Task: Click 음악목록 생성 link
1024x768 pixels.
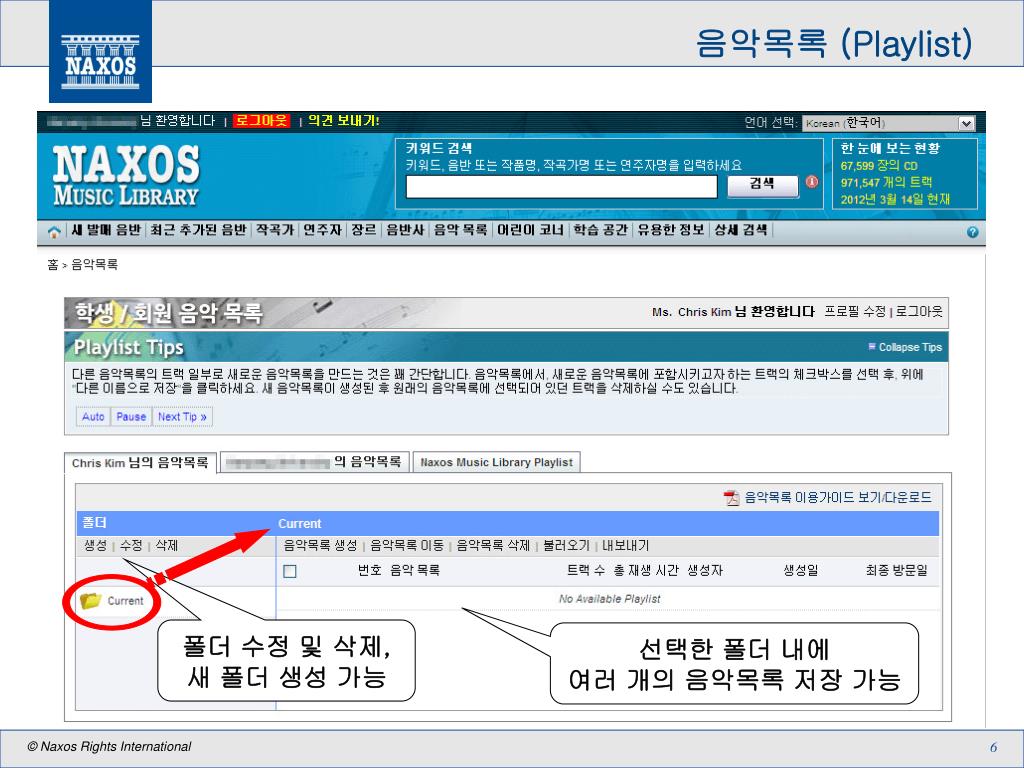Action: tap(320, 545)
